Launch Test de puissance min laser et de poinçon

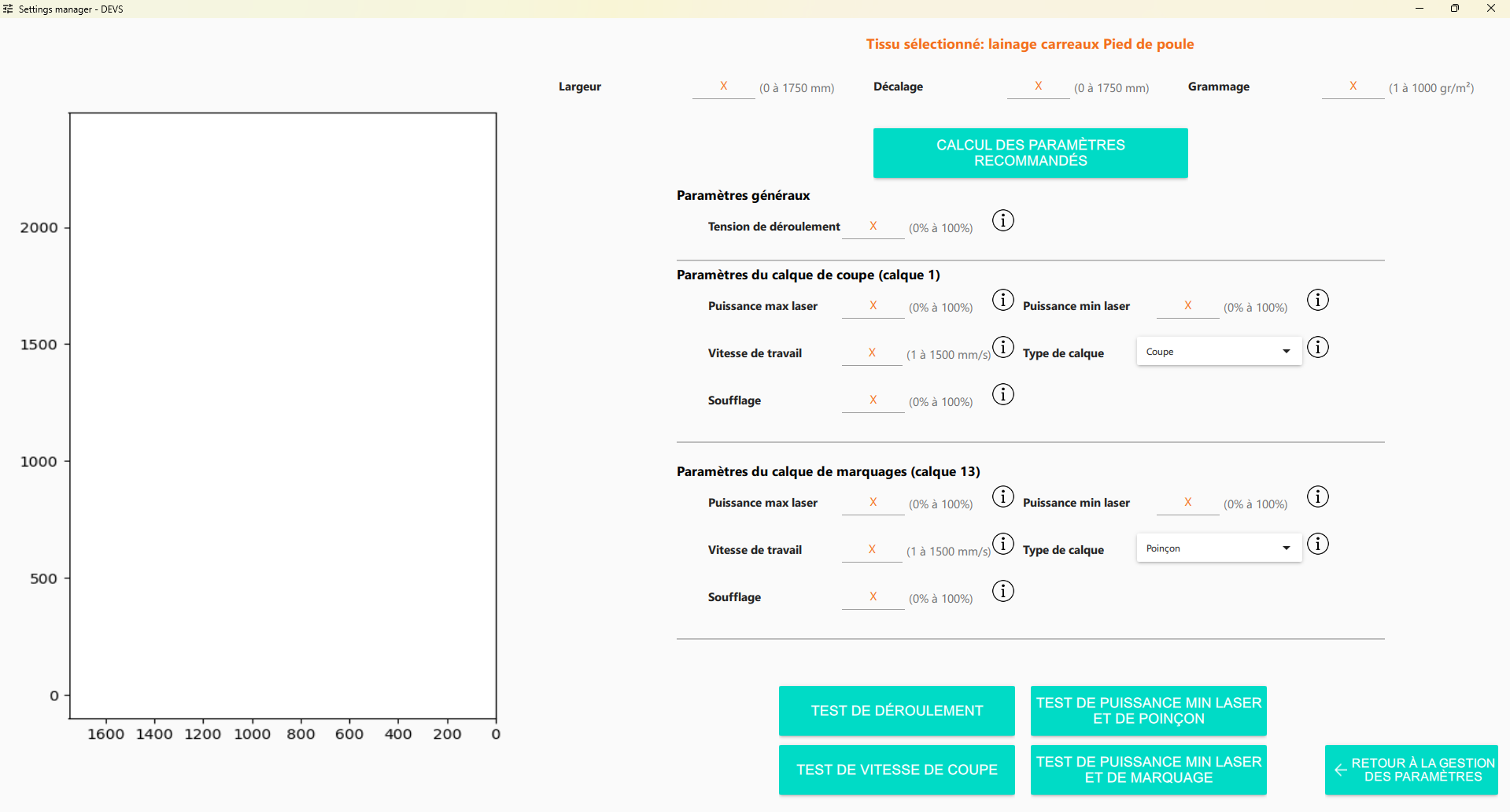[1148, 710]
